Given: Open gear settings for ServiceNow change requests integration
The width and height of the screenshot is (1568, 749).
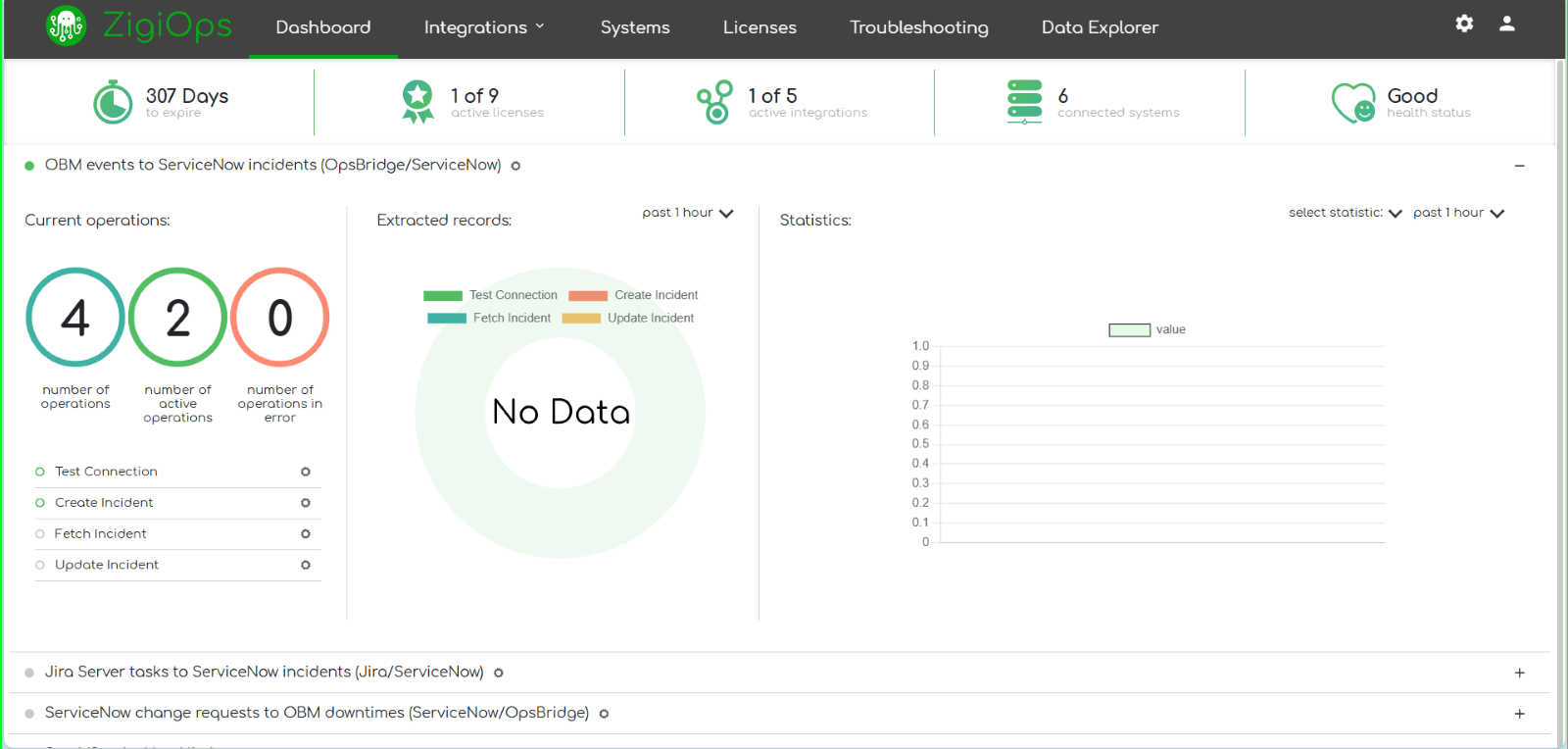Looking at the screenshot, I should [x=604, y=714].
